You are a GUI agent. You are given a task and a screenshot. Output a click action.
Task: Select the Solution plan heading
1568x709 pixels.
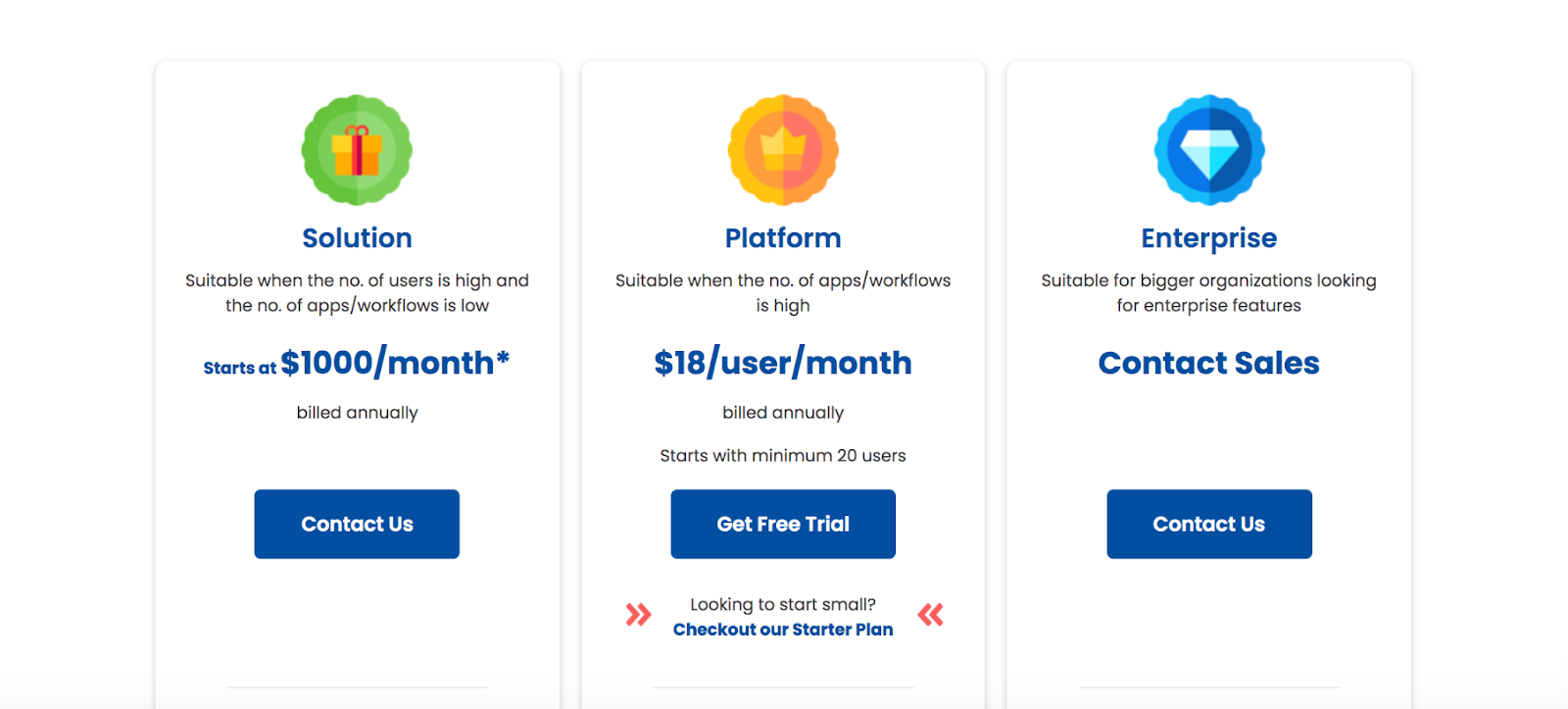pos(357,238)
